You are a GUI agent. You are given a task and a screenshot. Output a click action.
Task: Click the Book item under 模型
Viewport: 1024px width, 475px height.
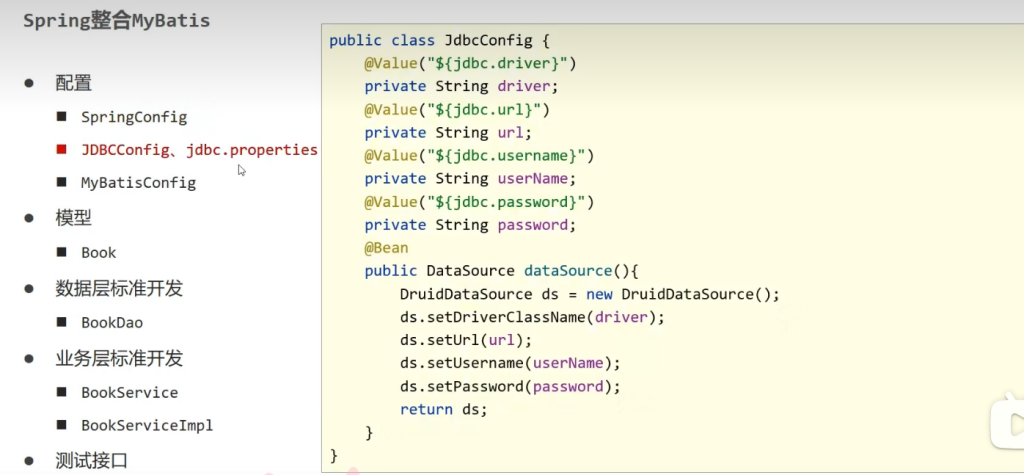click(99, 253)
